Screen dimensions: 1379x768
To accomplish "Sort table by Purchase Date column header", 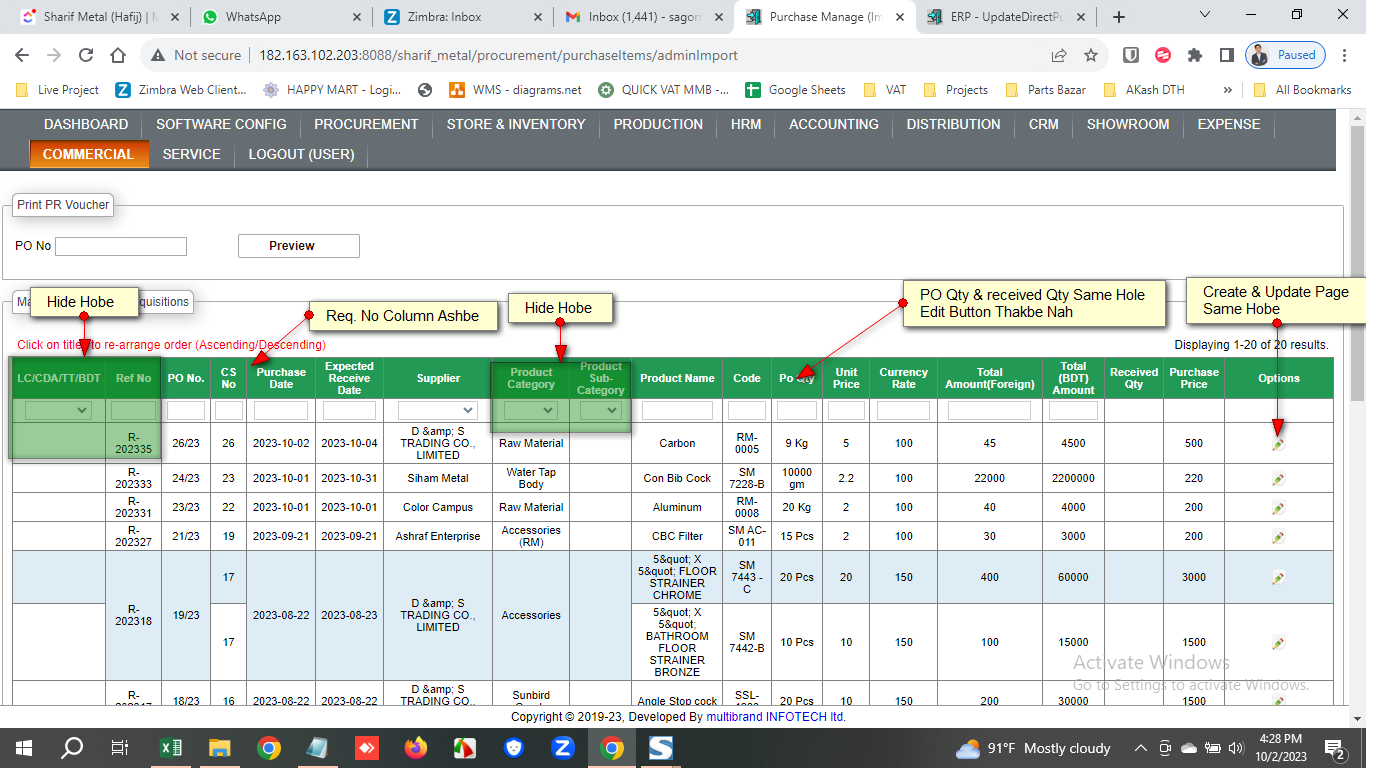I will [281, 378].
